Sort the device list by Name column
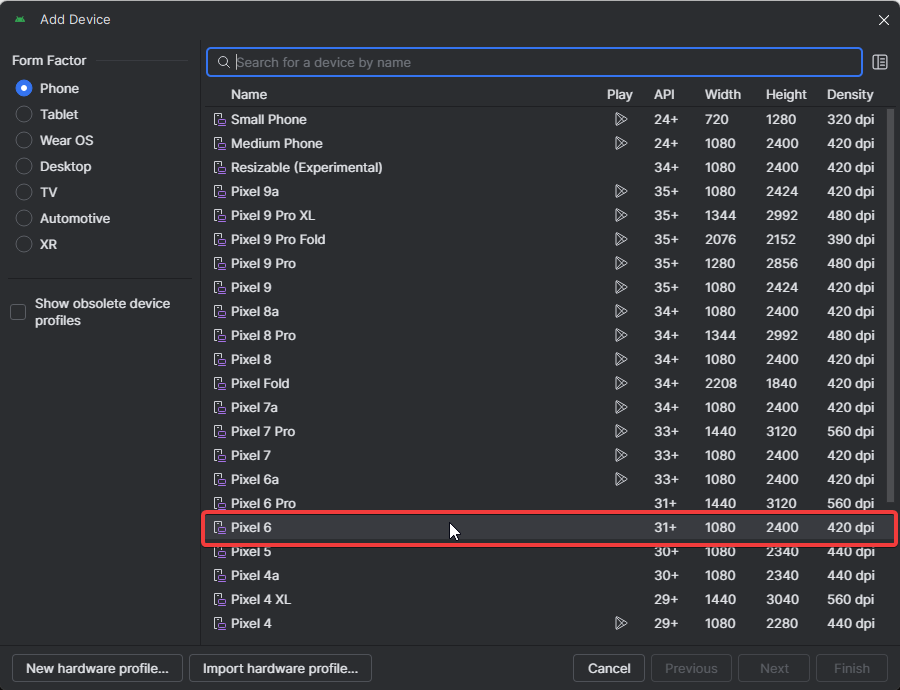The image size is (900, 690). 249,95
